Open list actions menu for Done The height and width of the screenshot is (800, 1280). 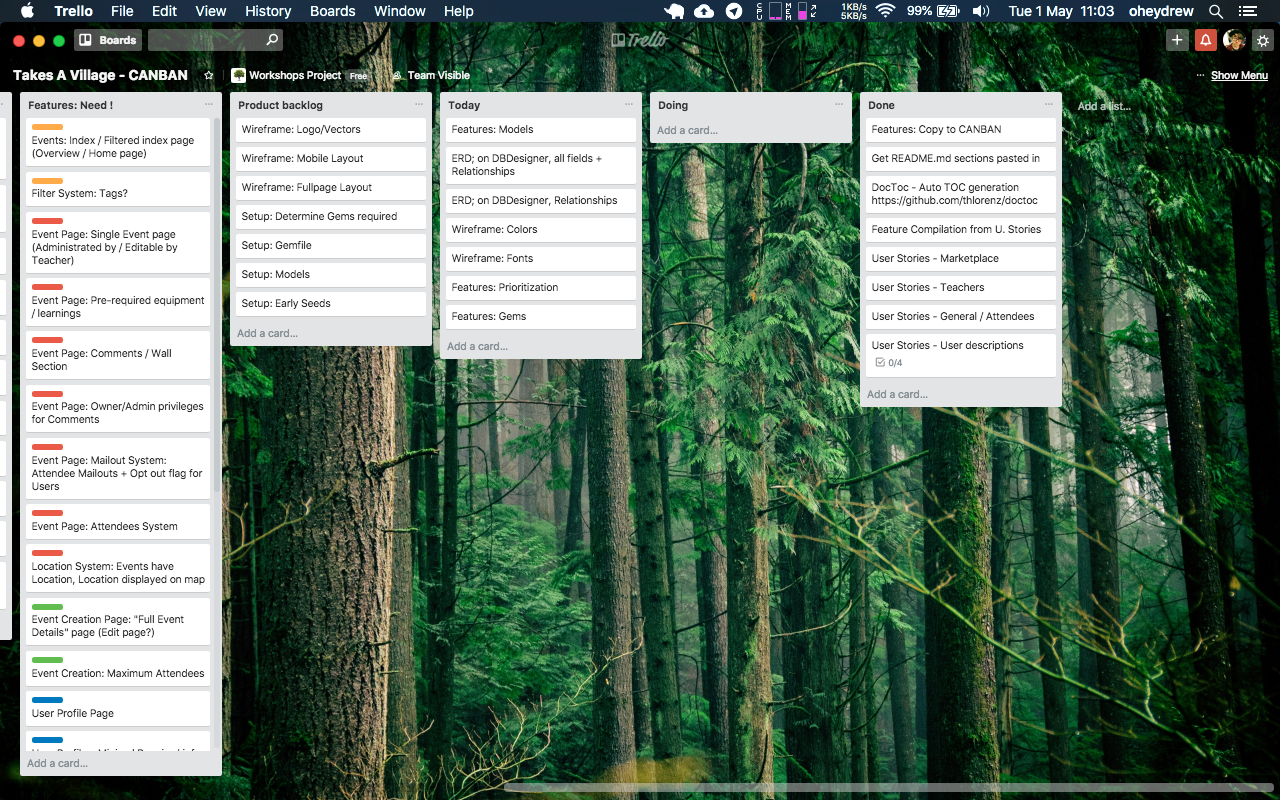(x=1049, y=104)
